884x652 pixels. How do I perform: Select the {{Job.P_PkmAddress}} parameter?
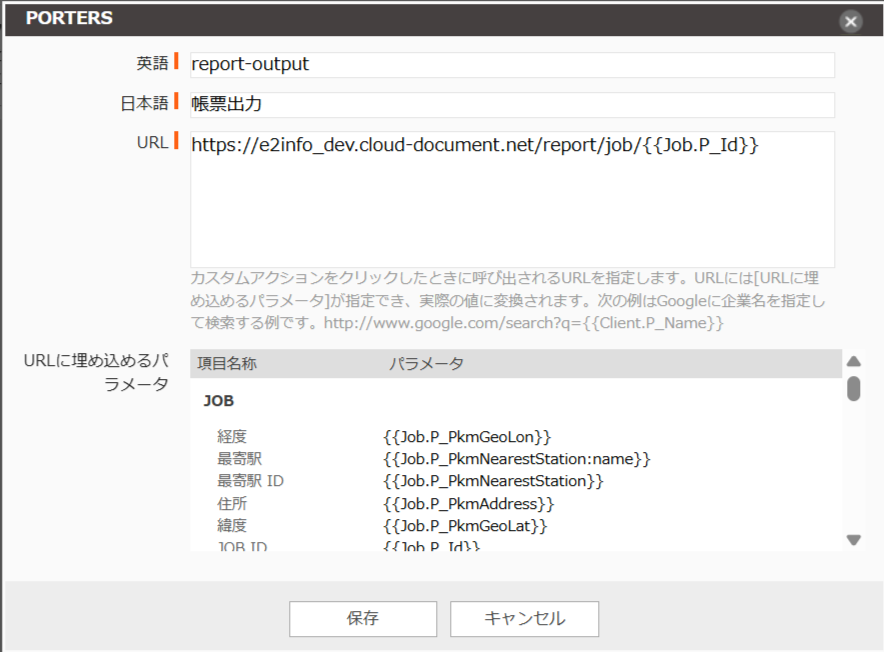(468, 503)
